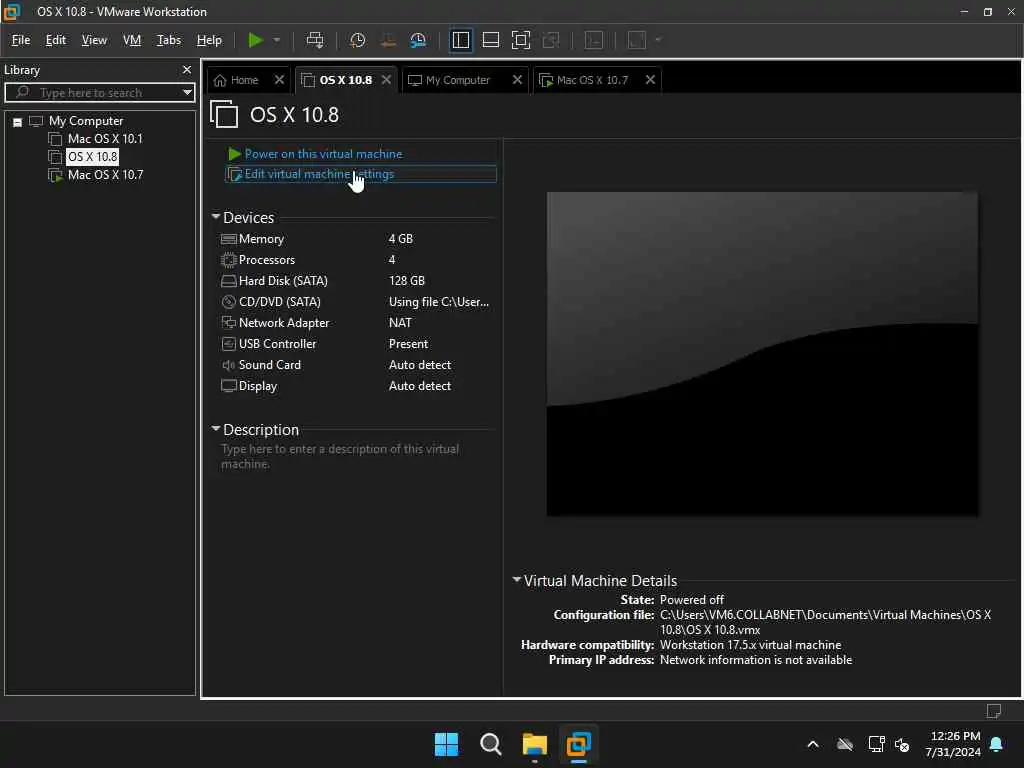Open the library search dropdown arrow

point(187,93)
